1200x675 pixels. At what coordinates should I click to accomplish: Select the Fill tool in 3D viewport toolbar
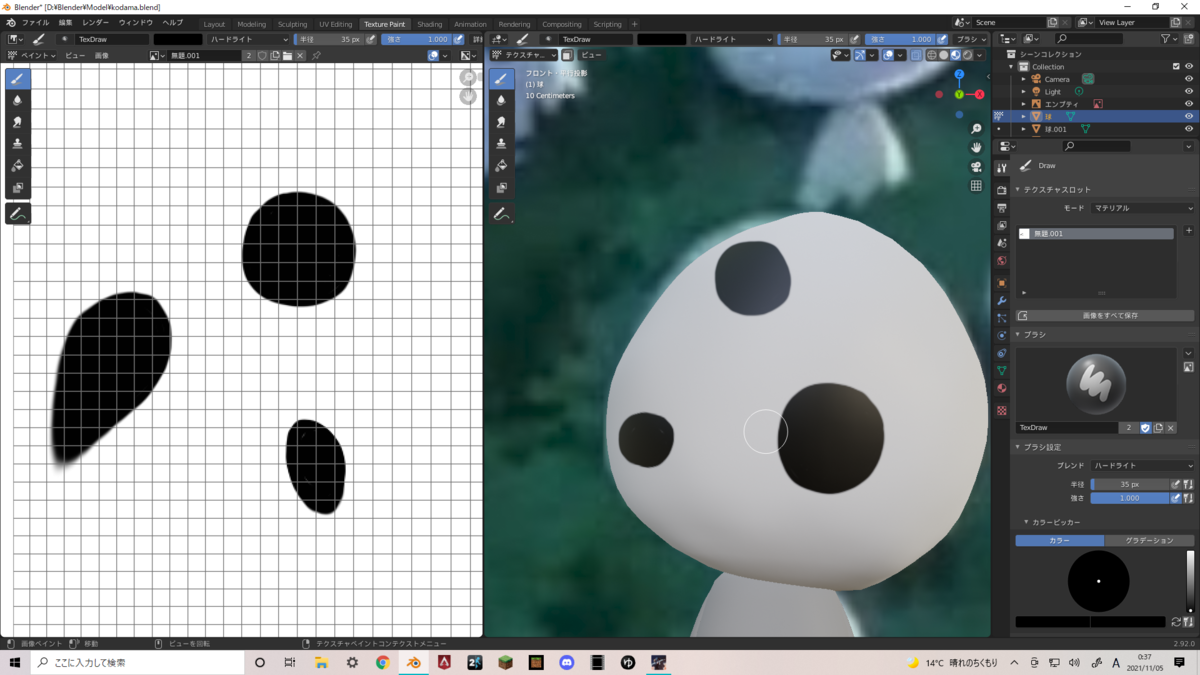pyautogui.click(x=502, y=166)
